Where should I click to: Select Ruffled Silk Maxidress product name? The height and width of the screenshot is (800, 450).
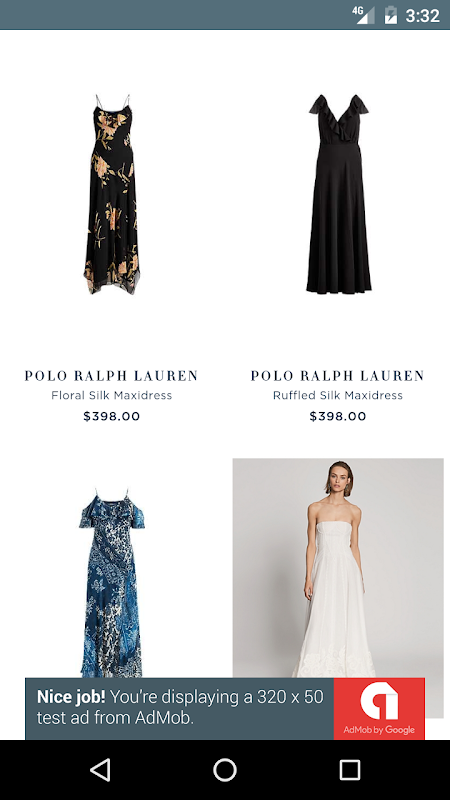click(338, 395)
